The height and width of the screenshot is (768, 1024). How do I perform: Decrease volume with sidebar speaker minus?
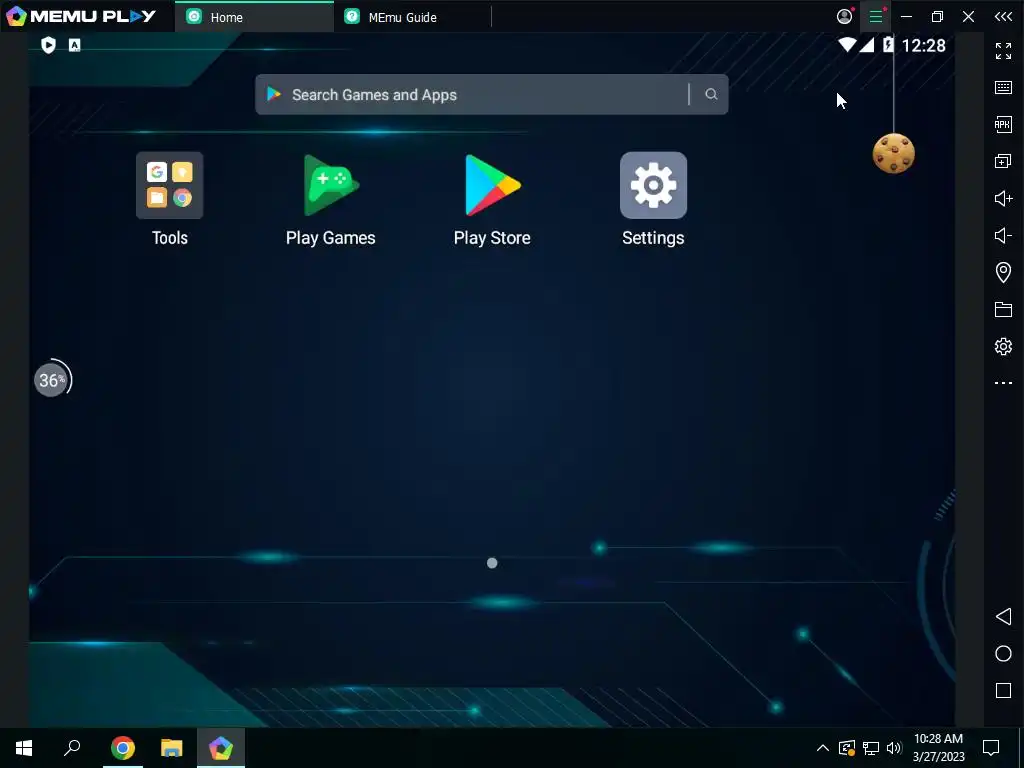(1003, 235)
